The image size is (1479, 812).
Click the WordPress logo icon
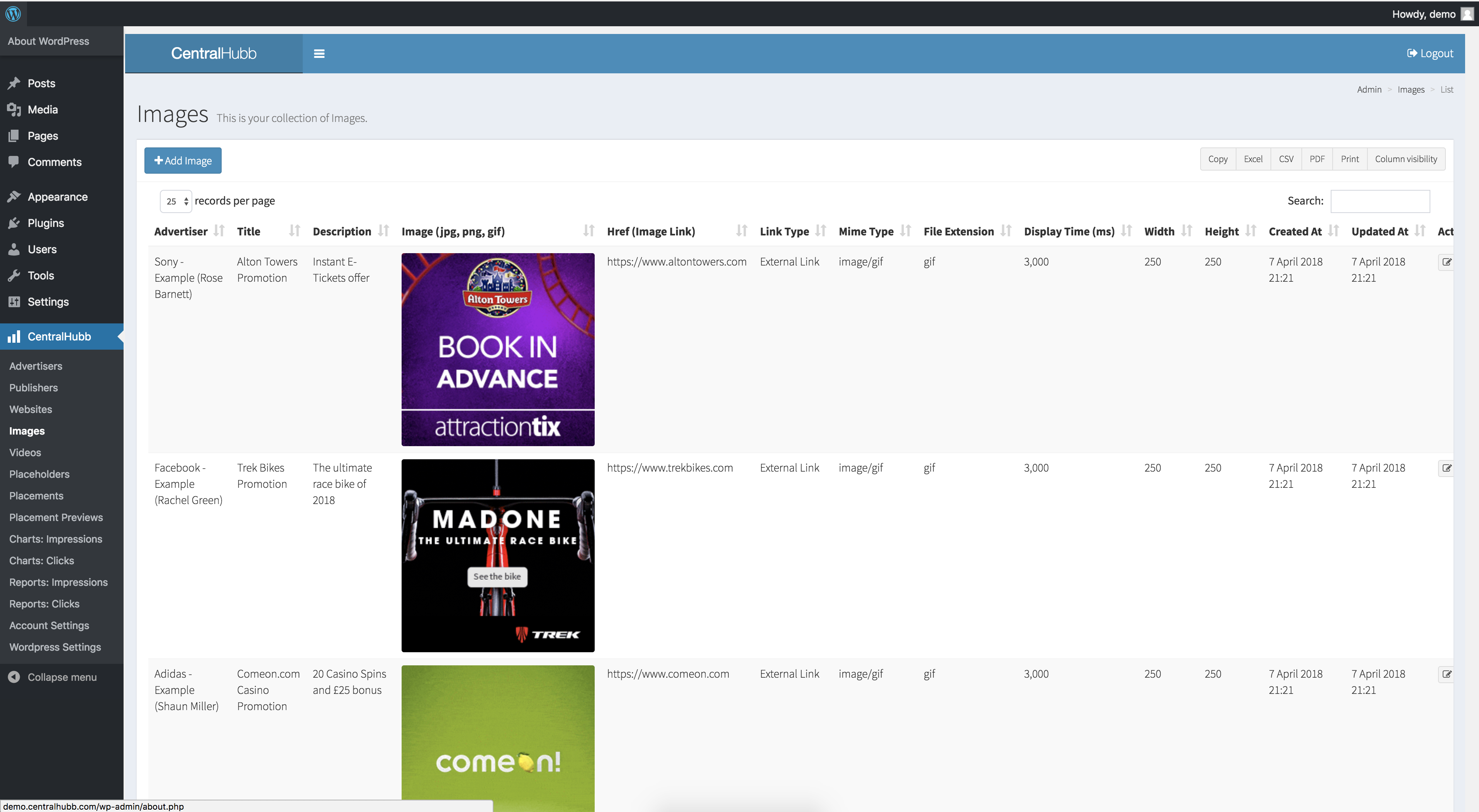[x=13, y=14]
